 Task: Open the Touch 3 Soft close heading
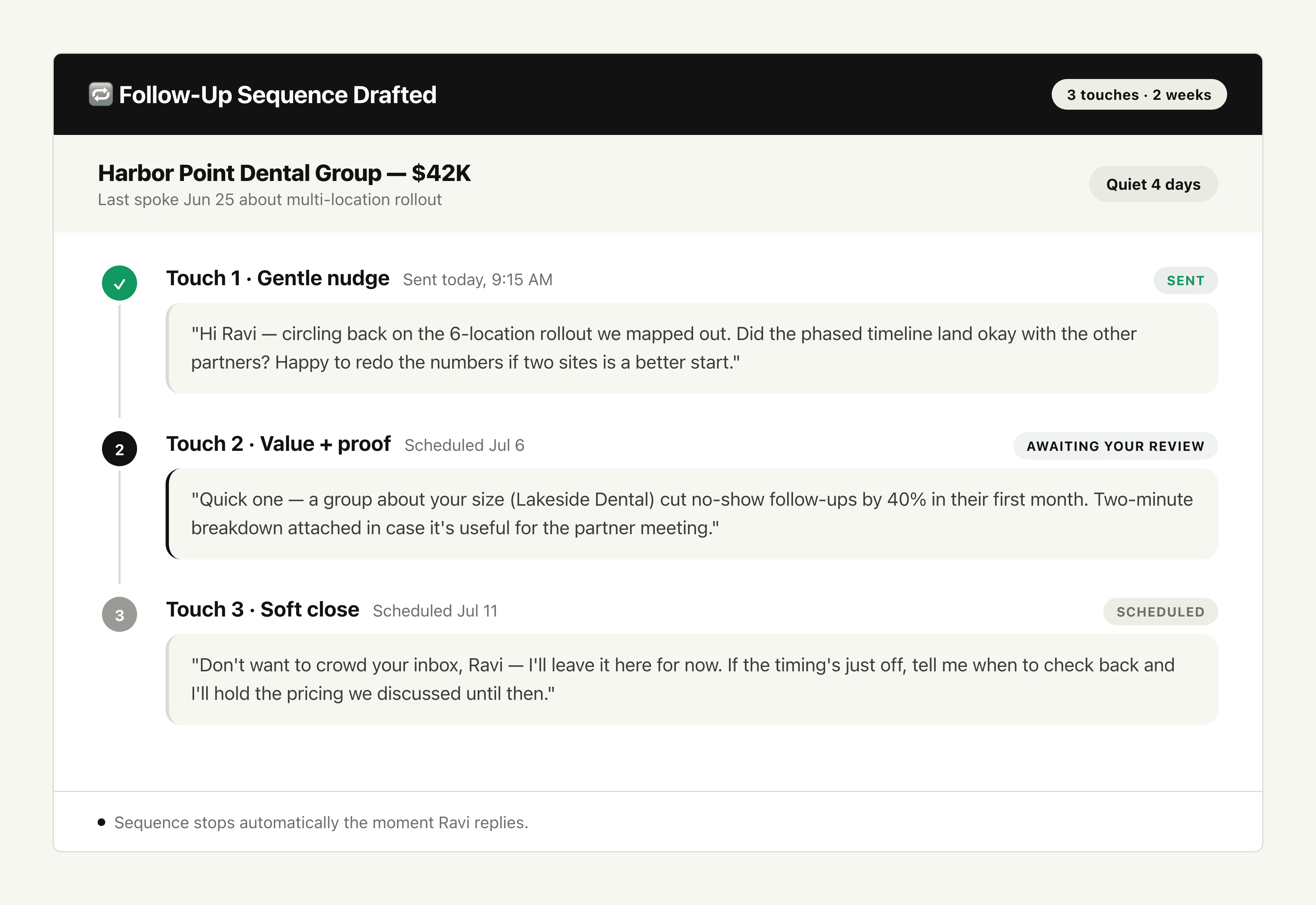click(262, 610)
